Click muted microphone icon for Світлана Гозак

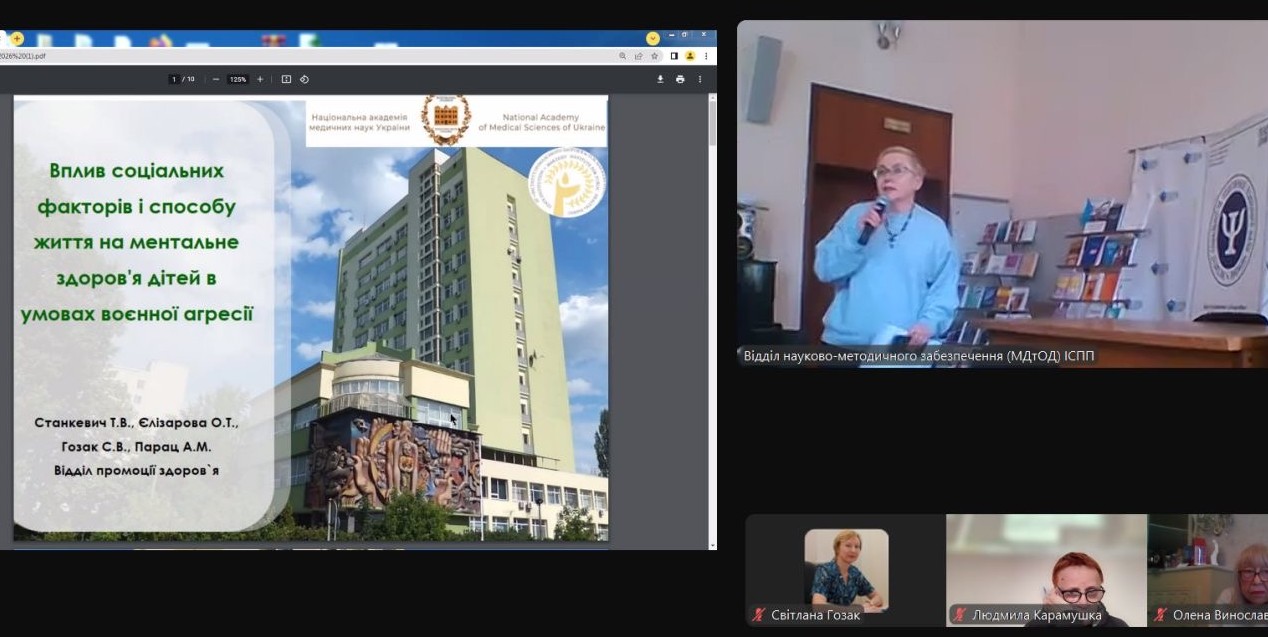point(760,615)
